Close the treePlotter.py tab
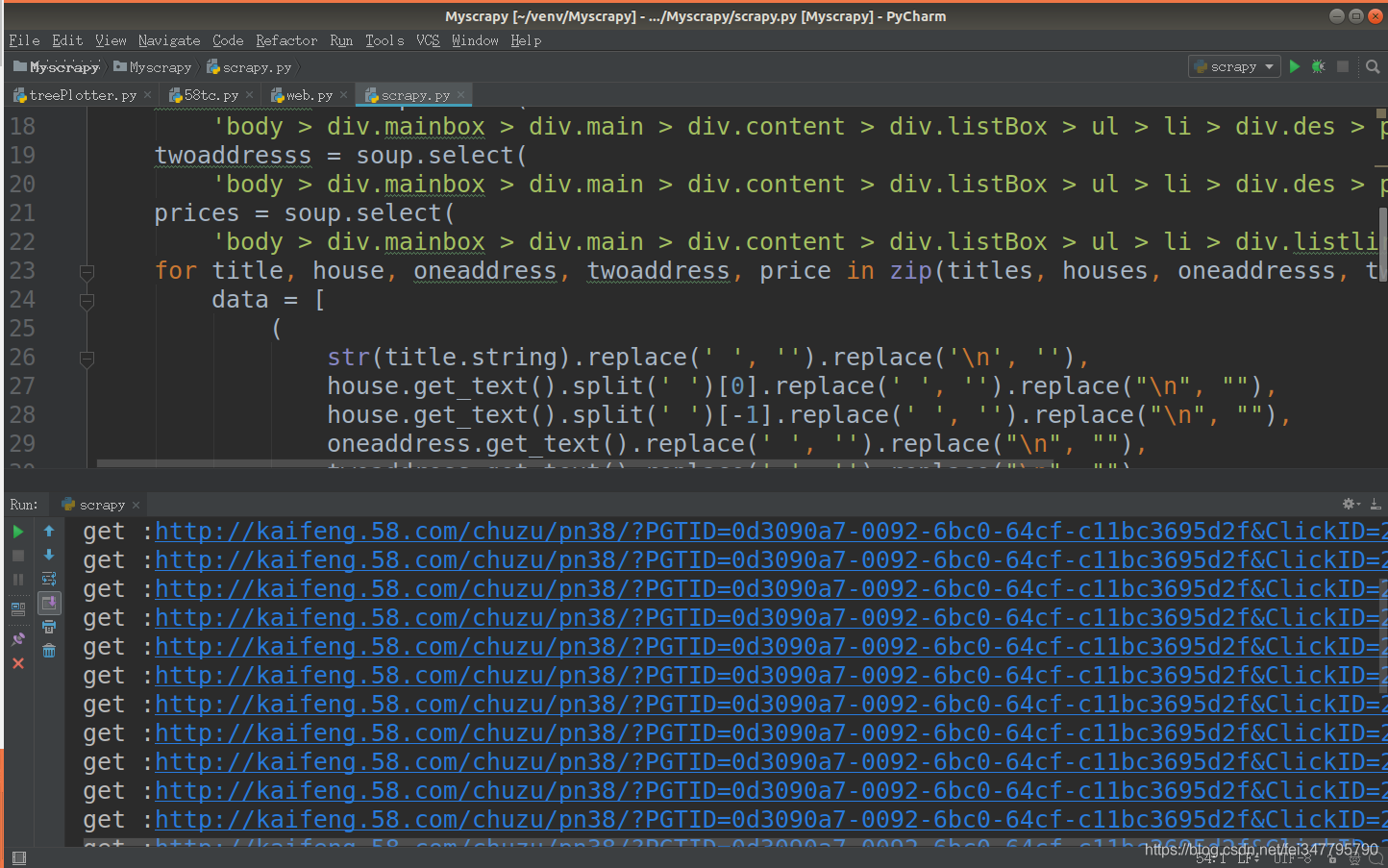 point(148,94)
